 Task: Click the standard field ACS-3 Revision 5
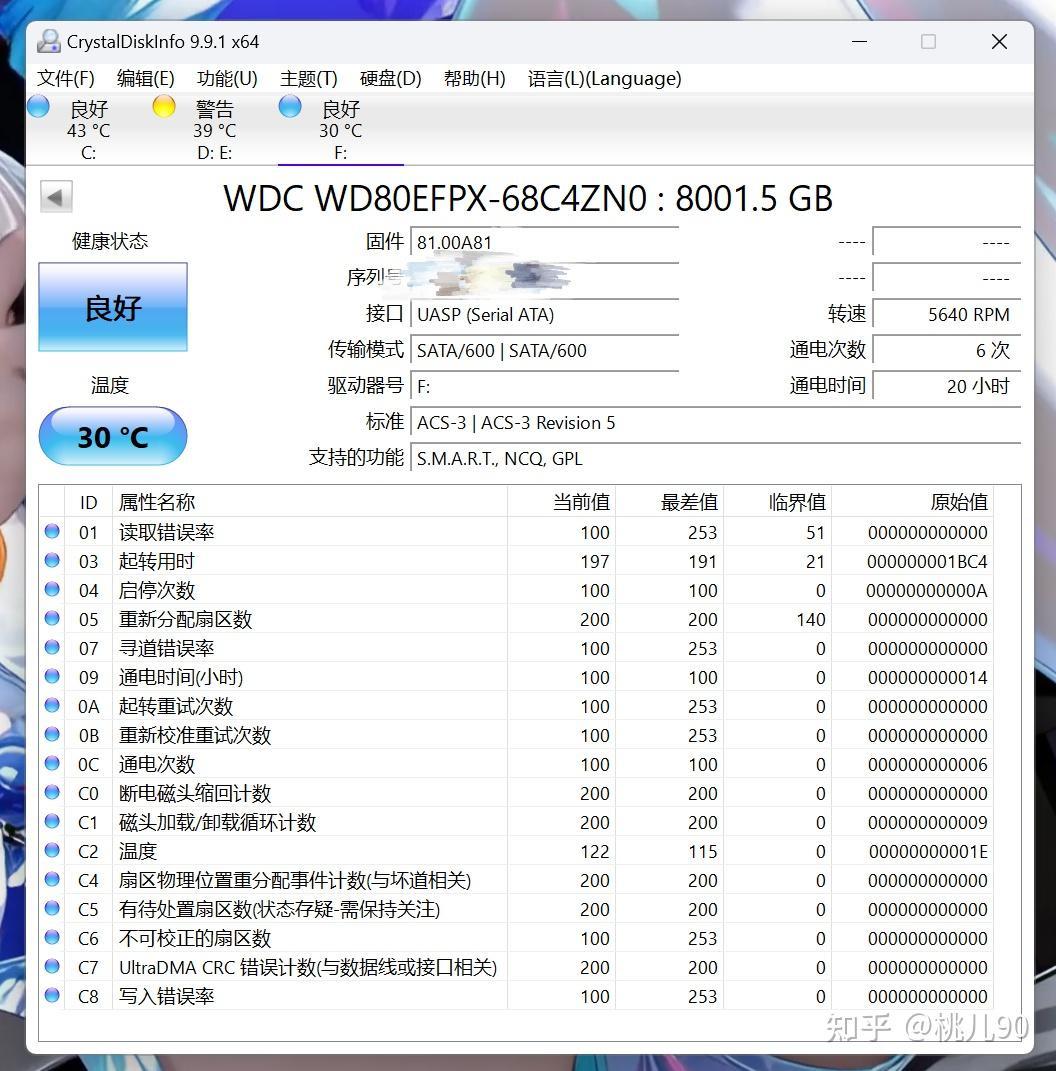(x=715, y=423)
